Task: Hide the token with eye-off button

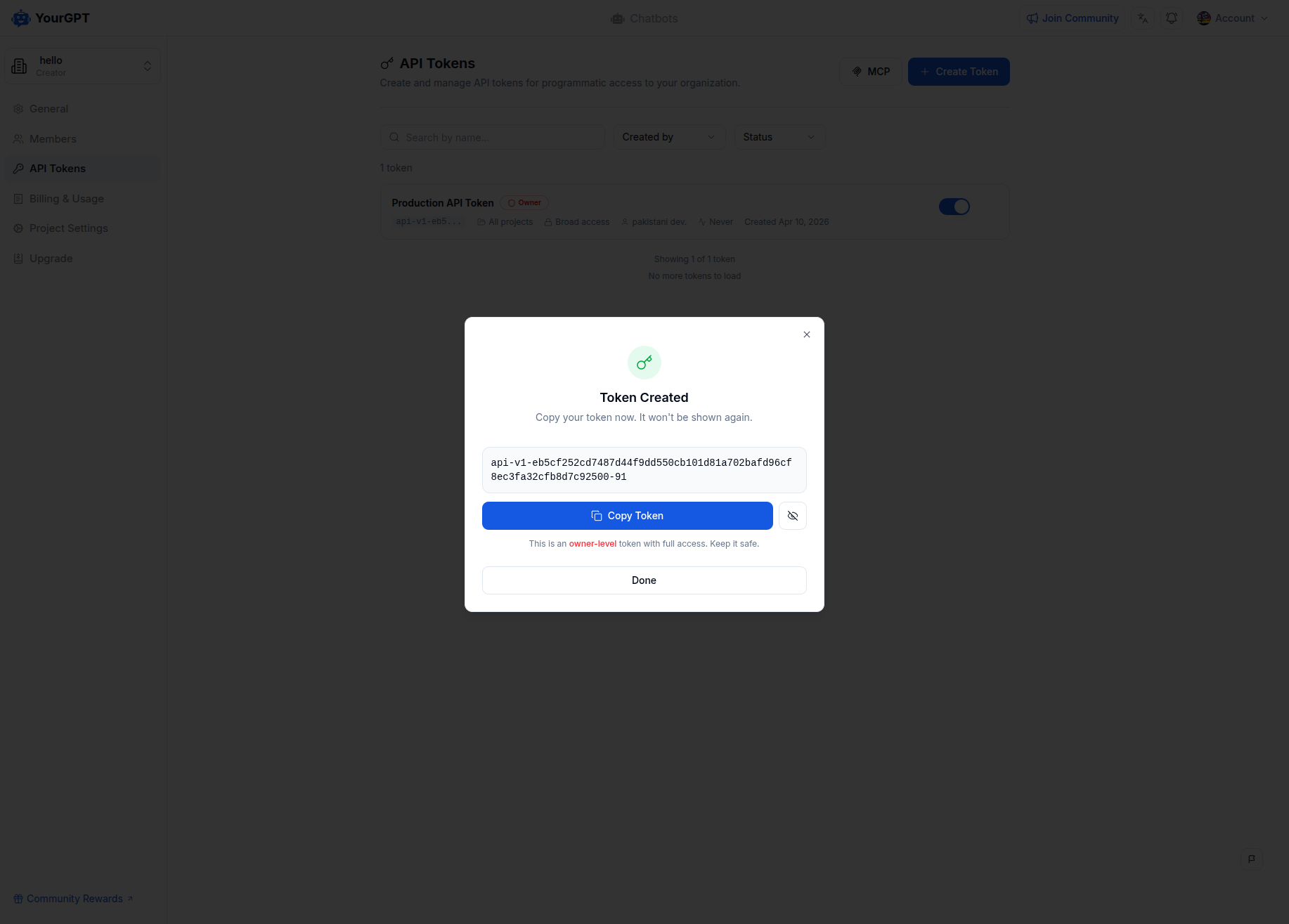Action: coord(793,516)
